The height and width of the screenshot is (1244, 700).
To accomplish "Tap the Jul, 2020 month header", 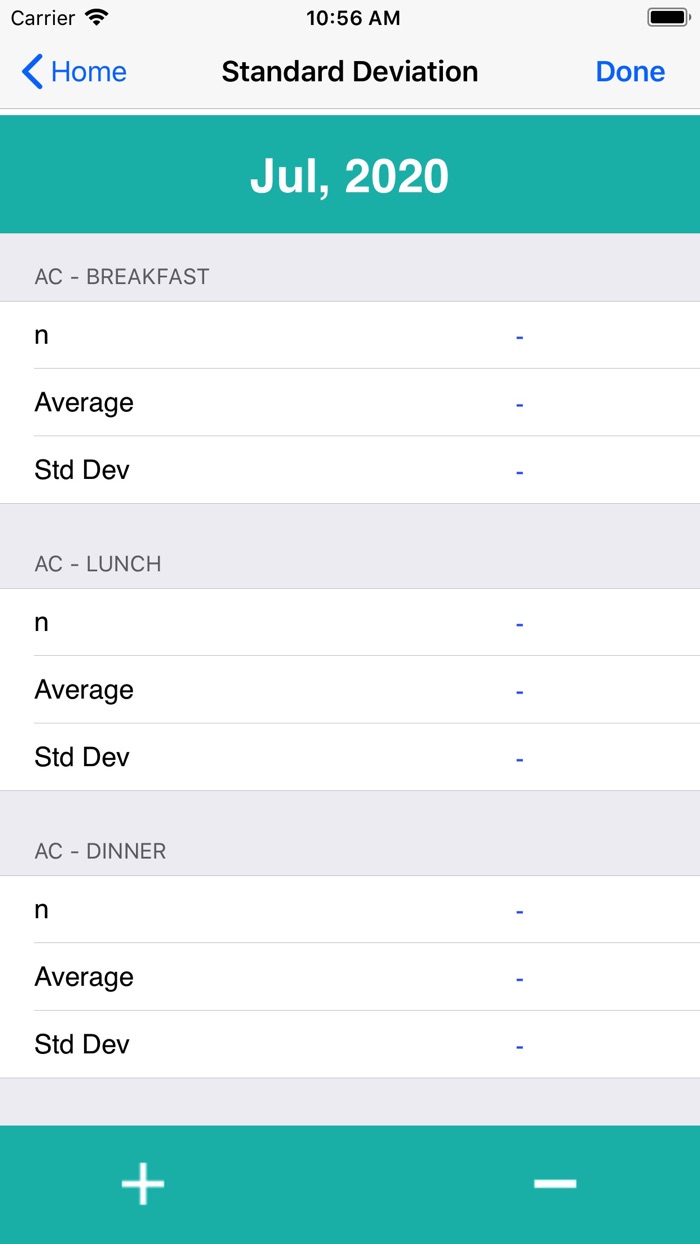I will pos(350,176).
